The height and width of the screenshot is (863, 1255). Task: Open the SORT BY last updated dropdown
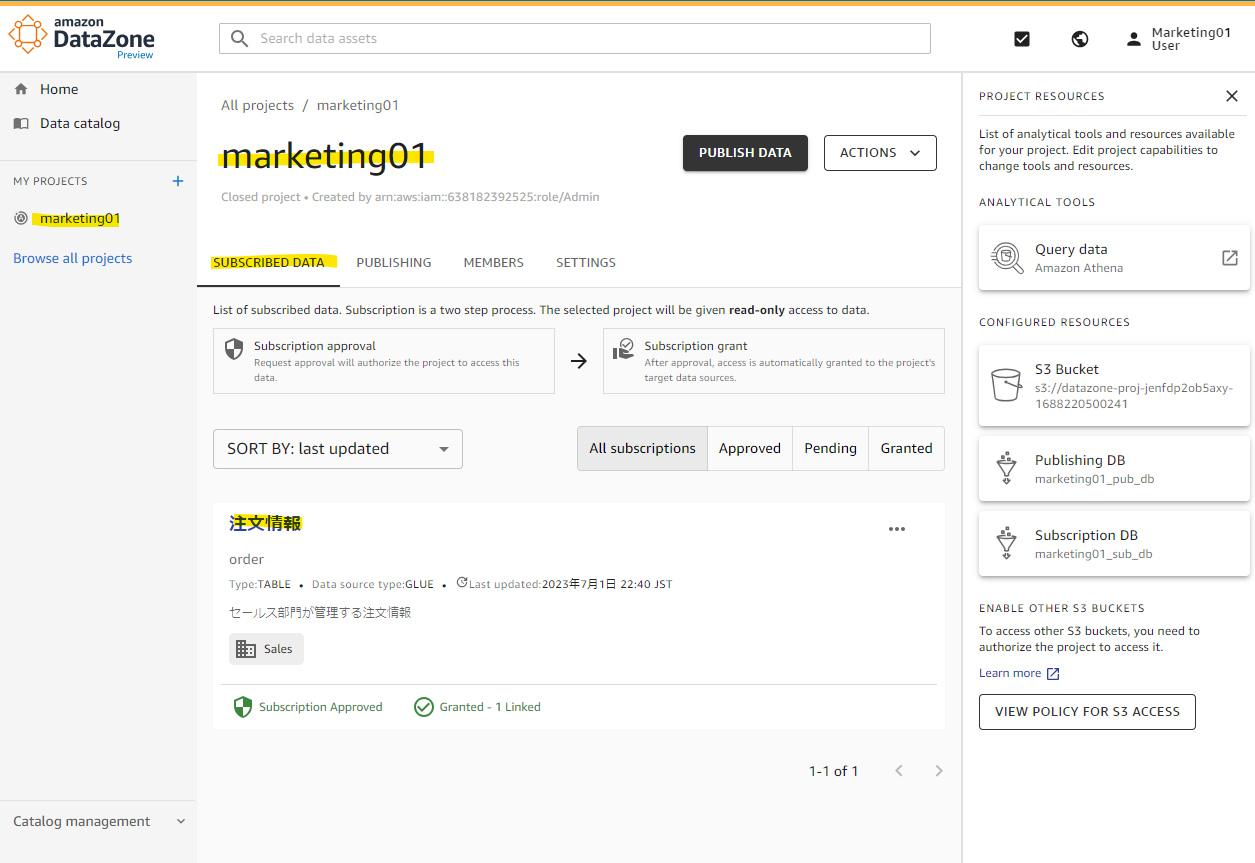pyautogui.click(x=338, y=449)
